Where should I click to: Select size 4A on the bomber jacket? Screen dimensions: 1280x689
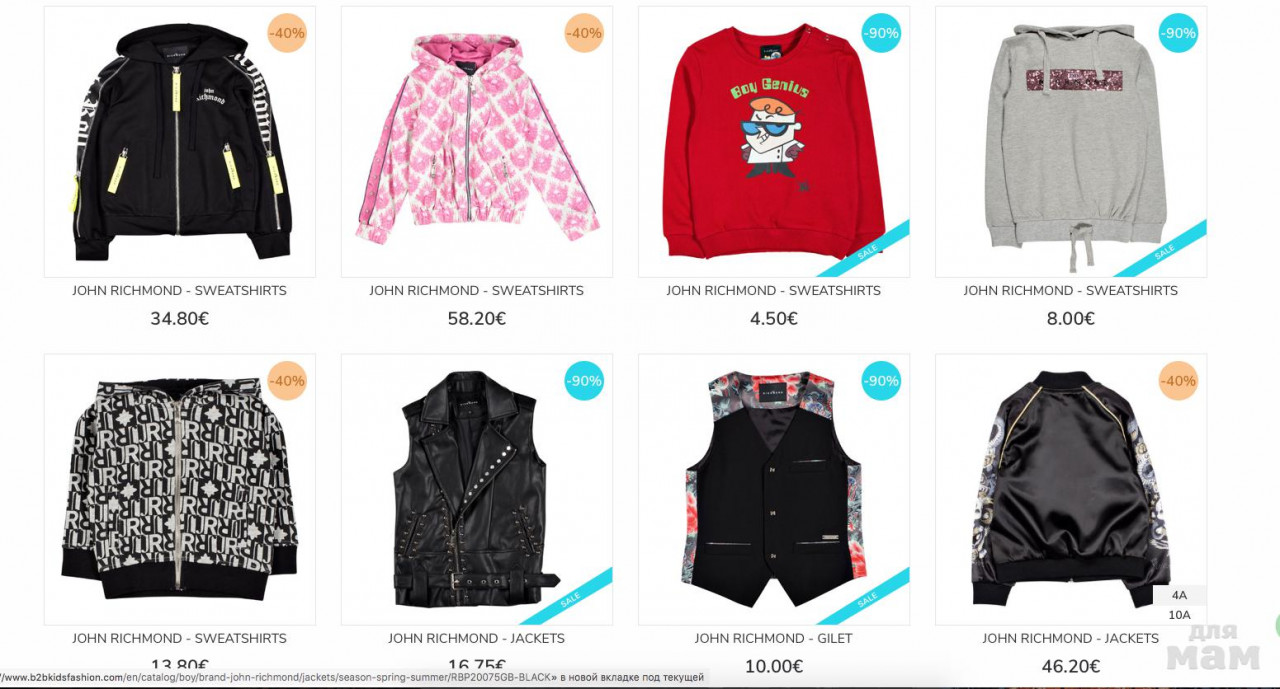pyautogui.click(x=1179, y=595)
